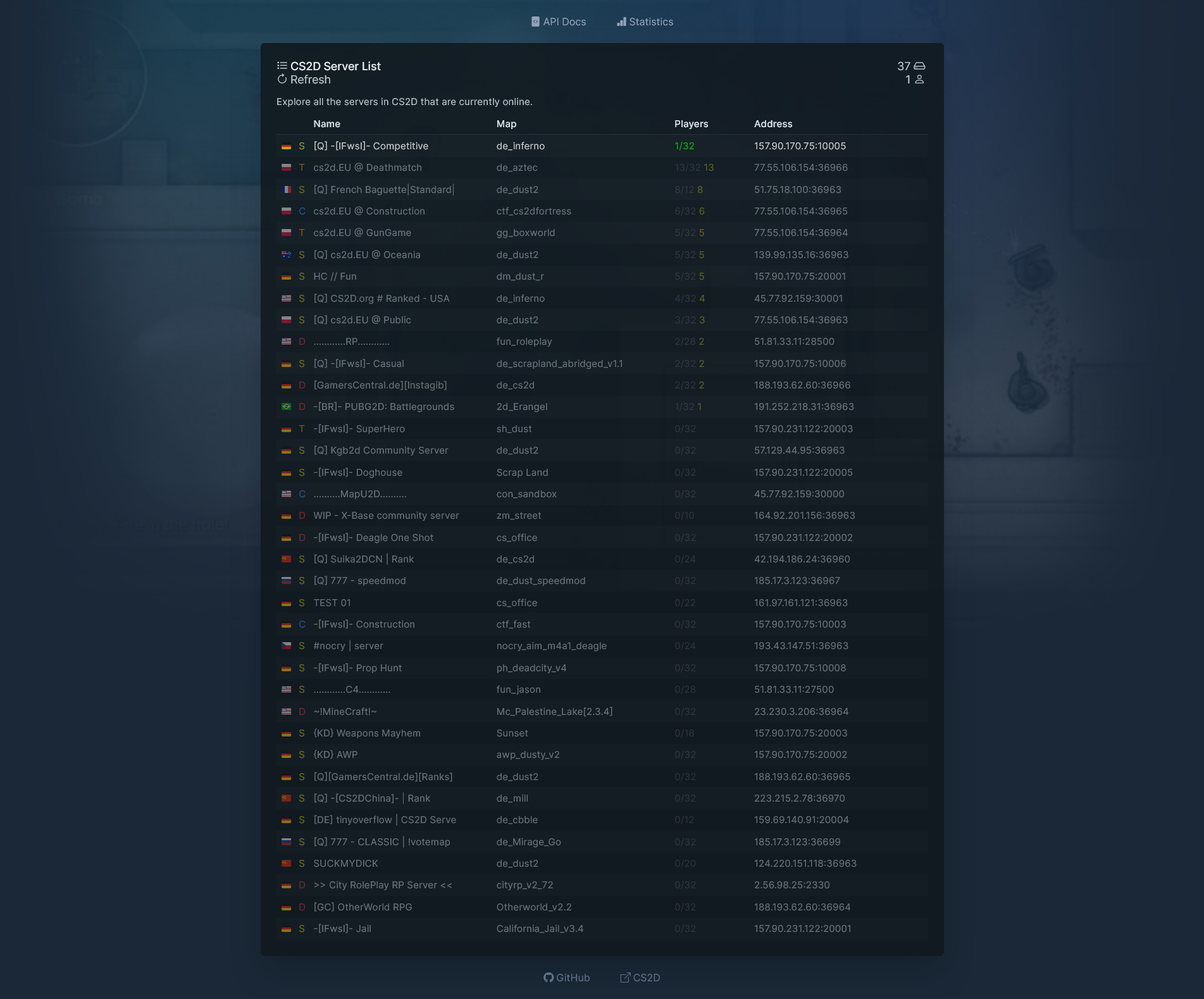This screenshot has width=1204, height=999.
Task: Click the US flag on the ~!MineCraft!~ row
Action: click(286, 712)
